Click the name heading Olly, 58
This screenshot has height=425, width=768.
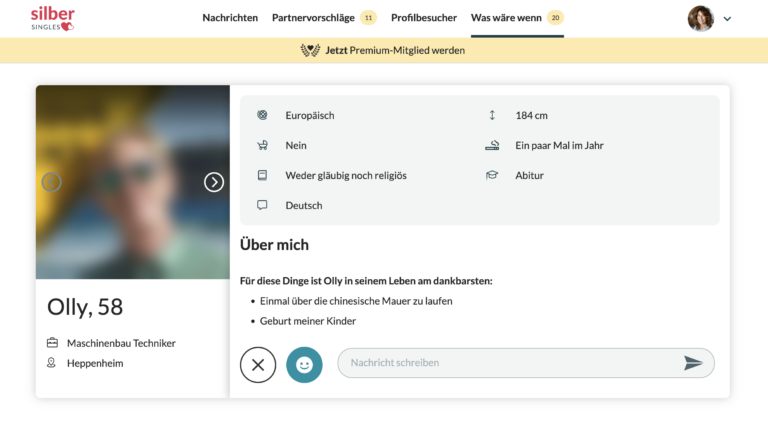pos(85,307)
